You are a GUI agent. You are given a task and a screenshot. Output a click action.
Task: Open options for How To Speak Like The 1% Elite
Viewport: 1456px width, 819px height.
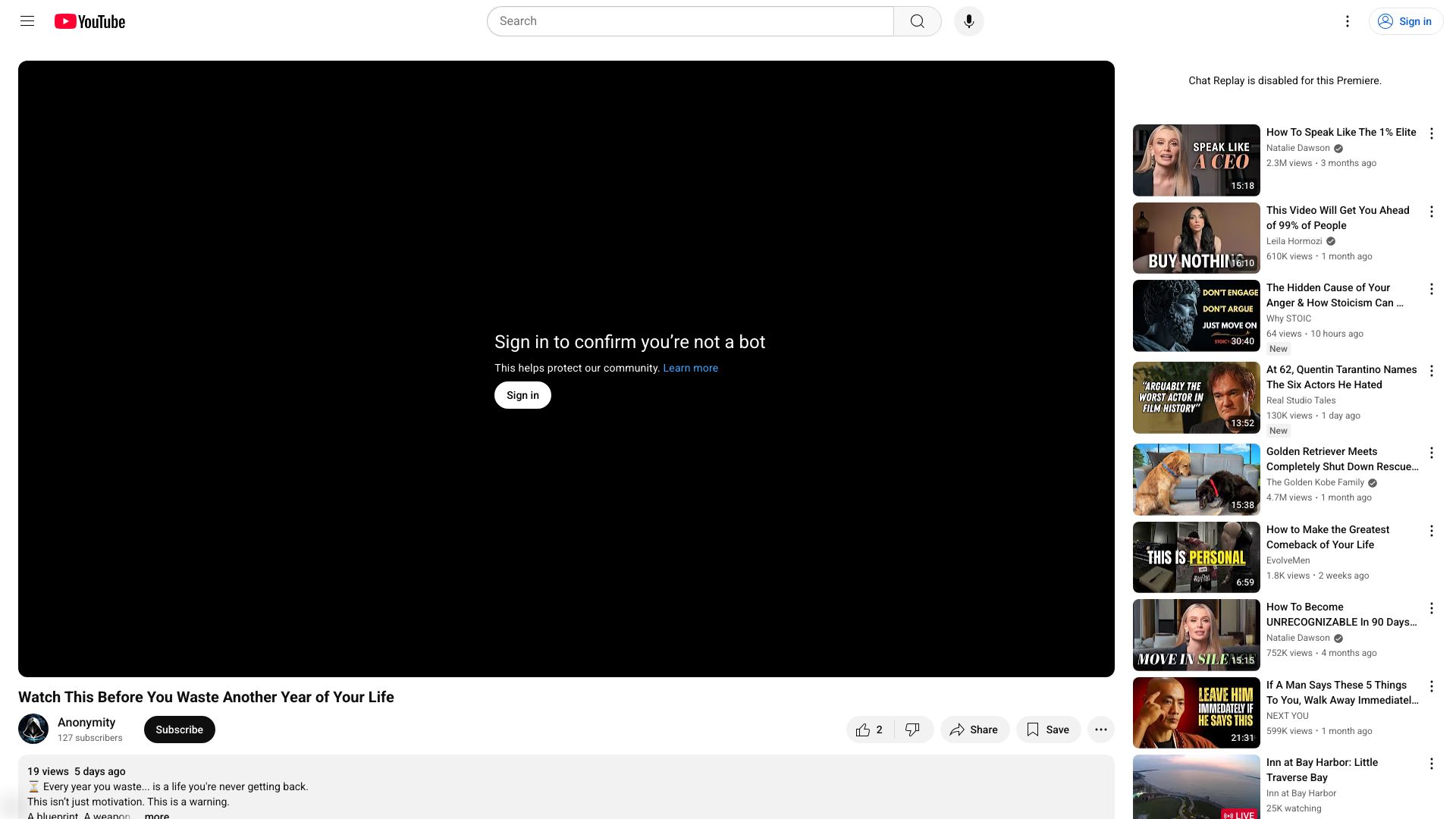pos(1431,133)
